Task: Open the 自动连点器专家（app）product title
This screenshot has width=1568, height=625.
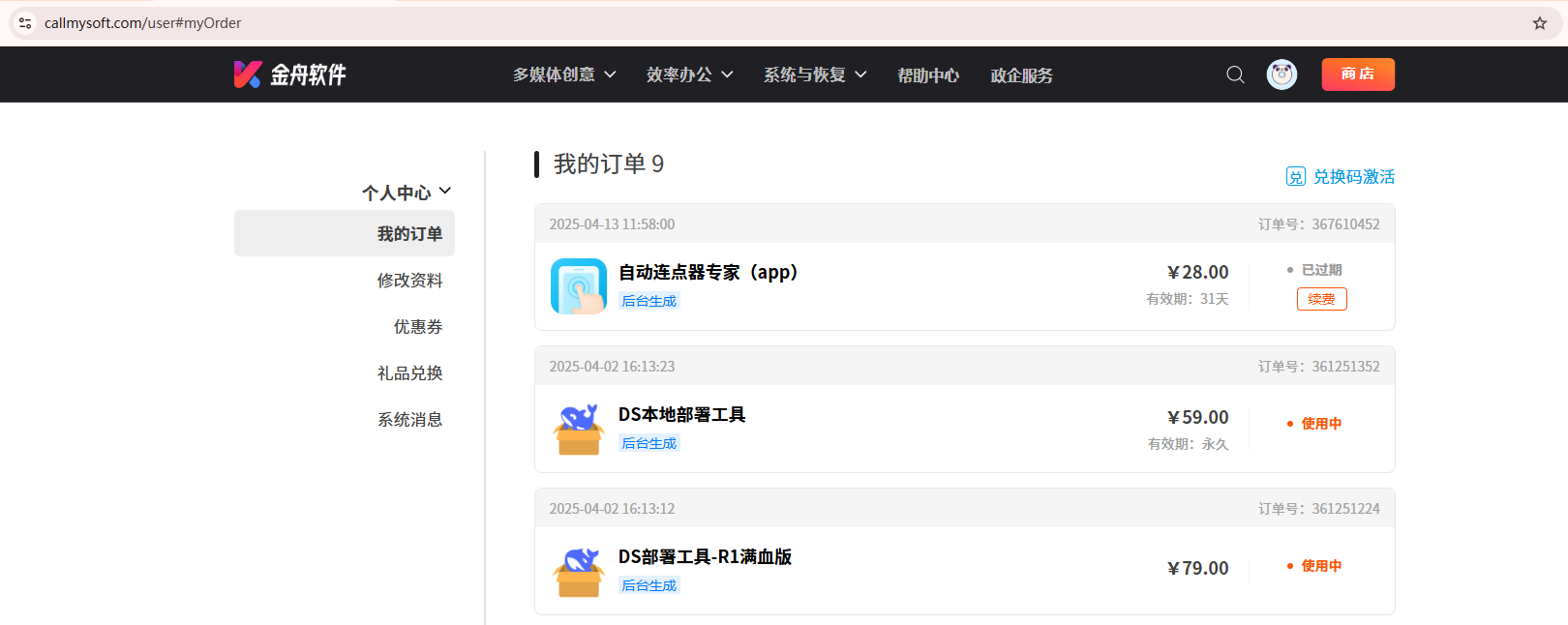Action: [709, 272]
